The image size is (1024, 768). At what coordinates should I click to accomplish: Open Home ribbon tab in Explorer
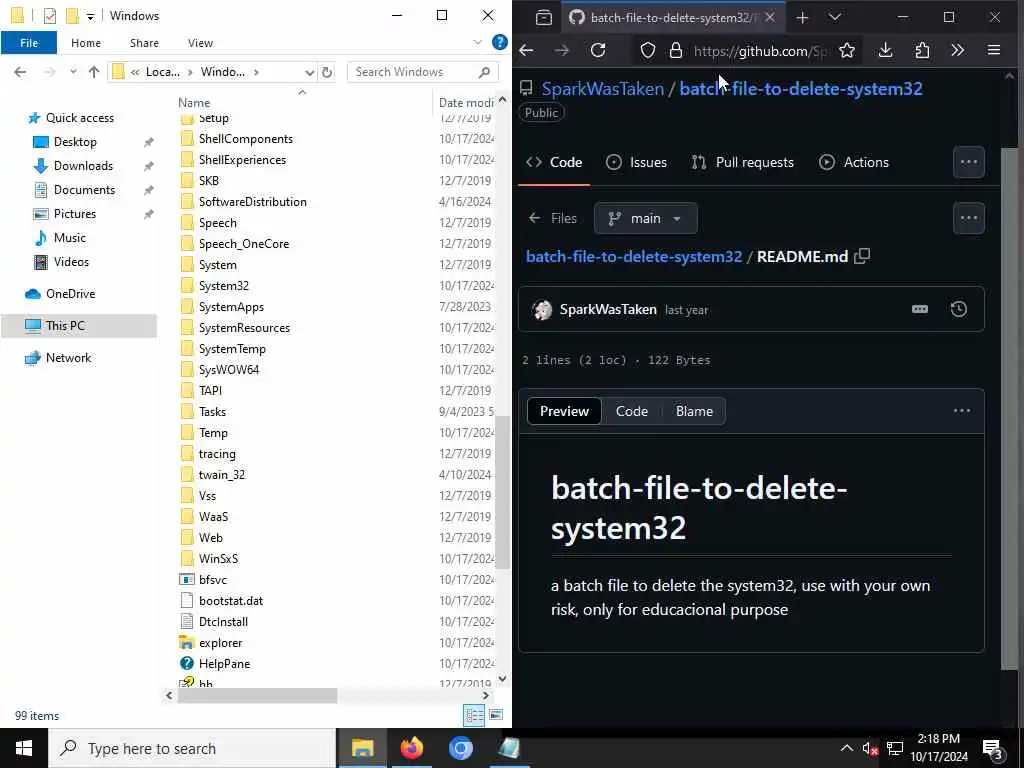(x=86, y=42)
